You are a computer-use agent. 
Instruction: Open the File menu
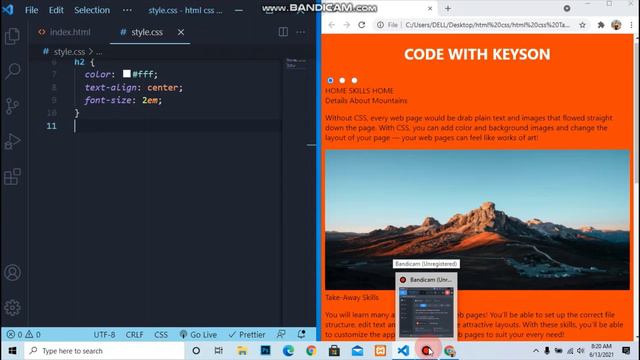click(31, 10)
